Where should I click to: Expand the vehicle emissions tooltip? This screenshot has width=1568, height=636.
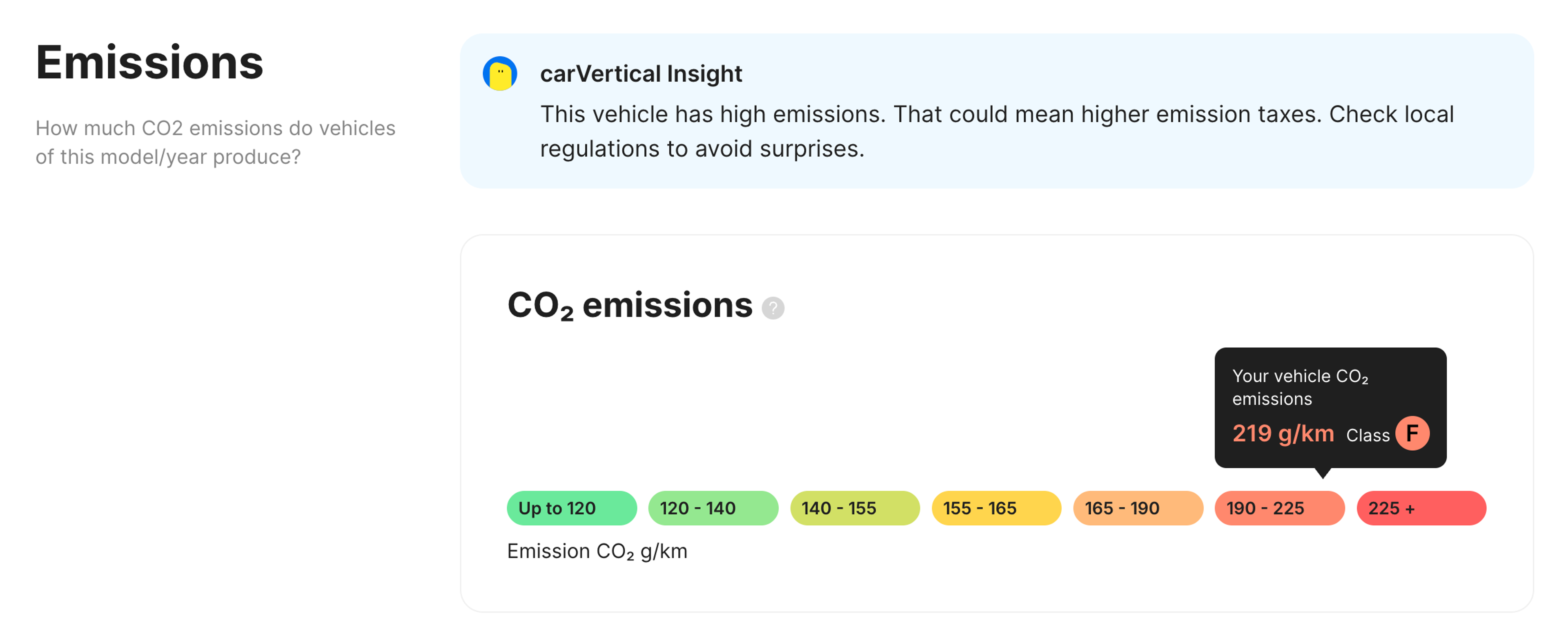pyautogui.click(x=1330, y=408)
